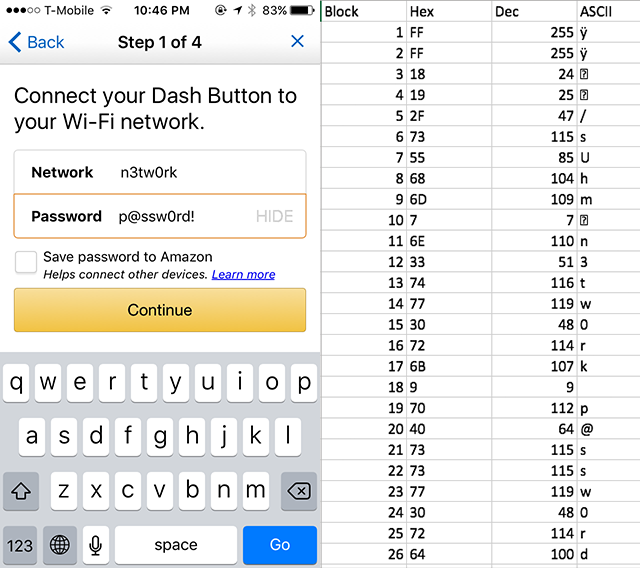Screen dimensions: 640x568
Task: Tap the v key
Action: tap(160, 491)
